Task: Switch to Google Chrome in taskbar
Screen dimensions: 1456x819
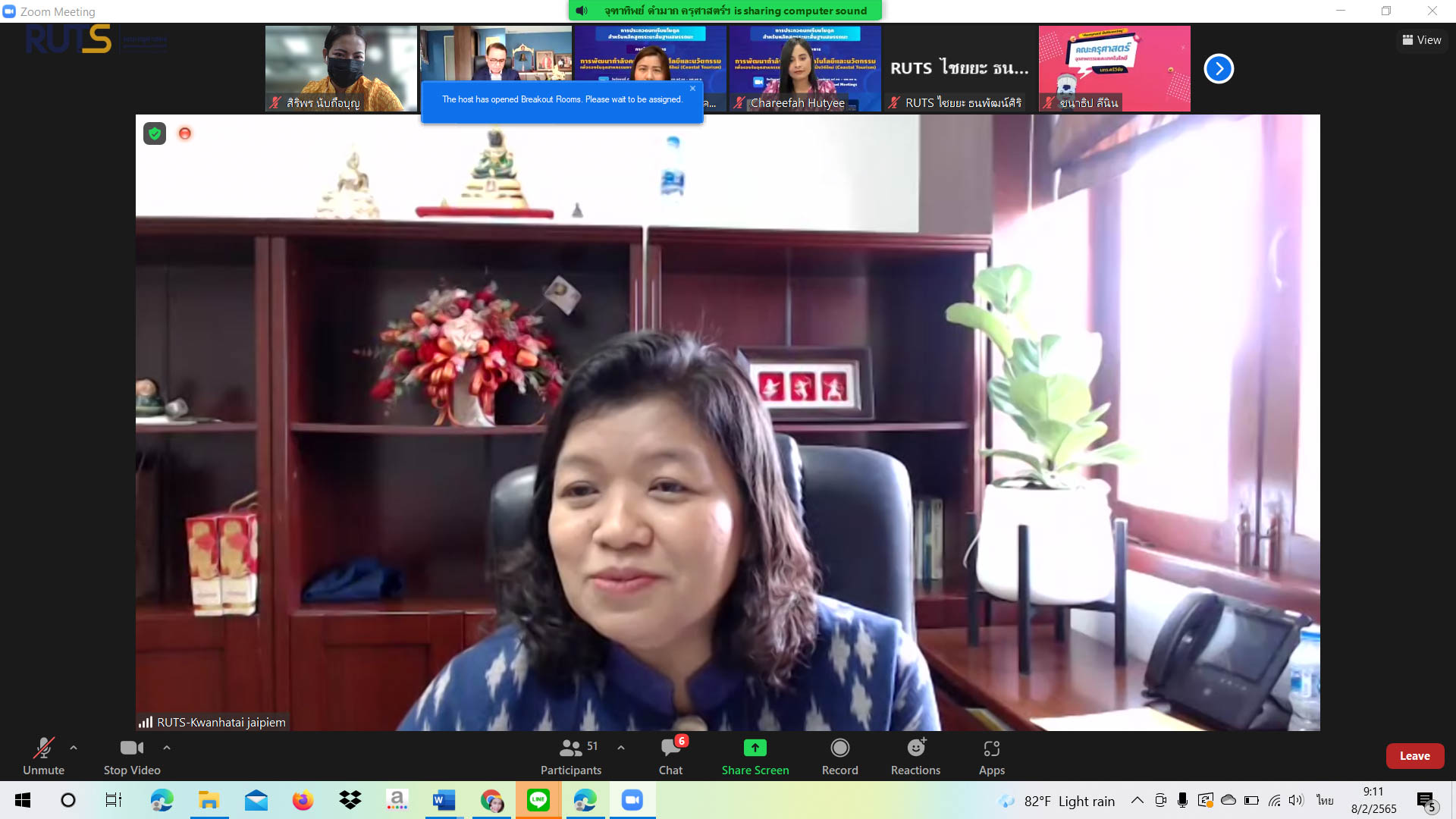Action: (491, 800)
